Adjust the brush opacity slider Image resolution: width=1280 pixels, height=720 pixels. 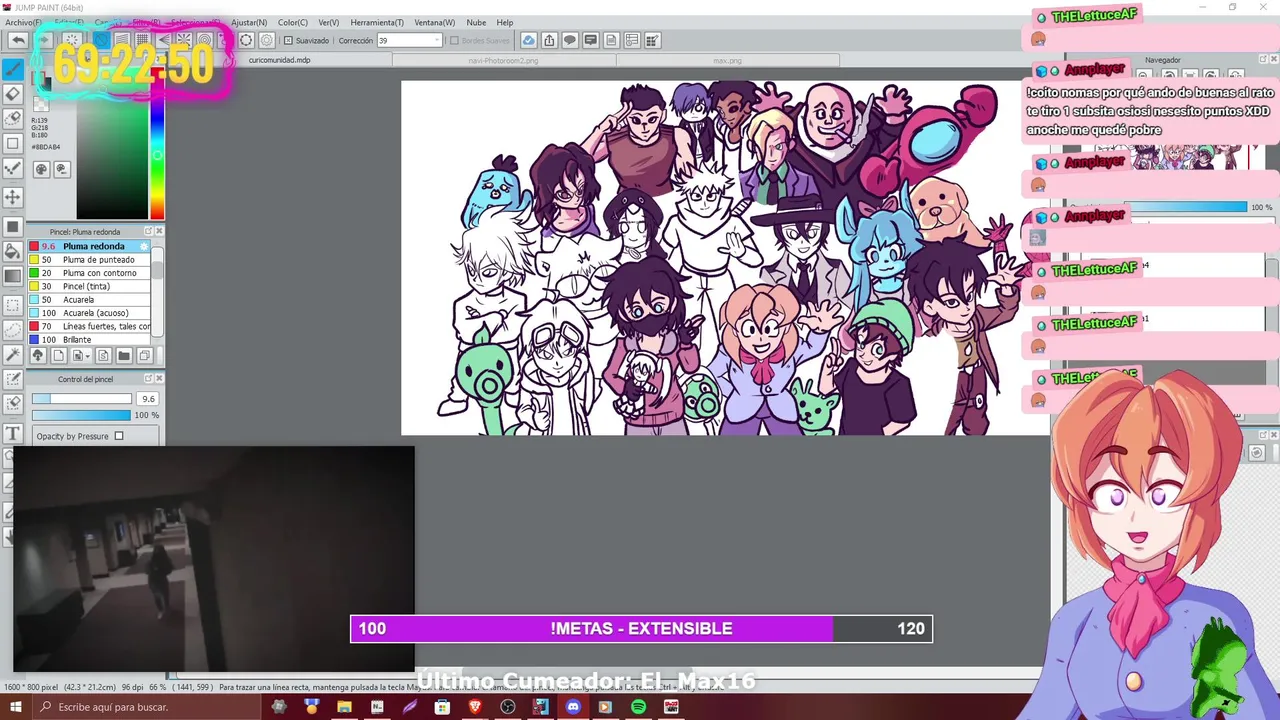(81, 415)
